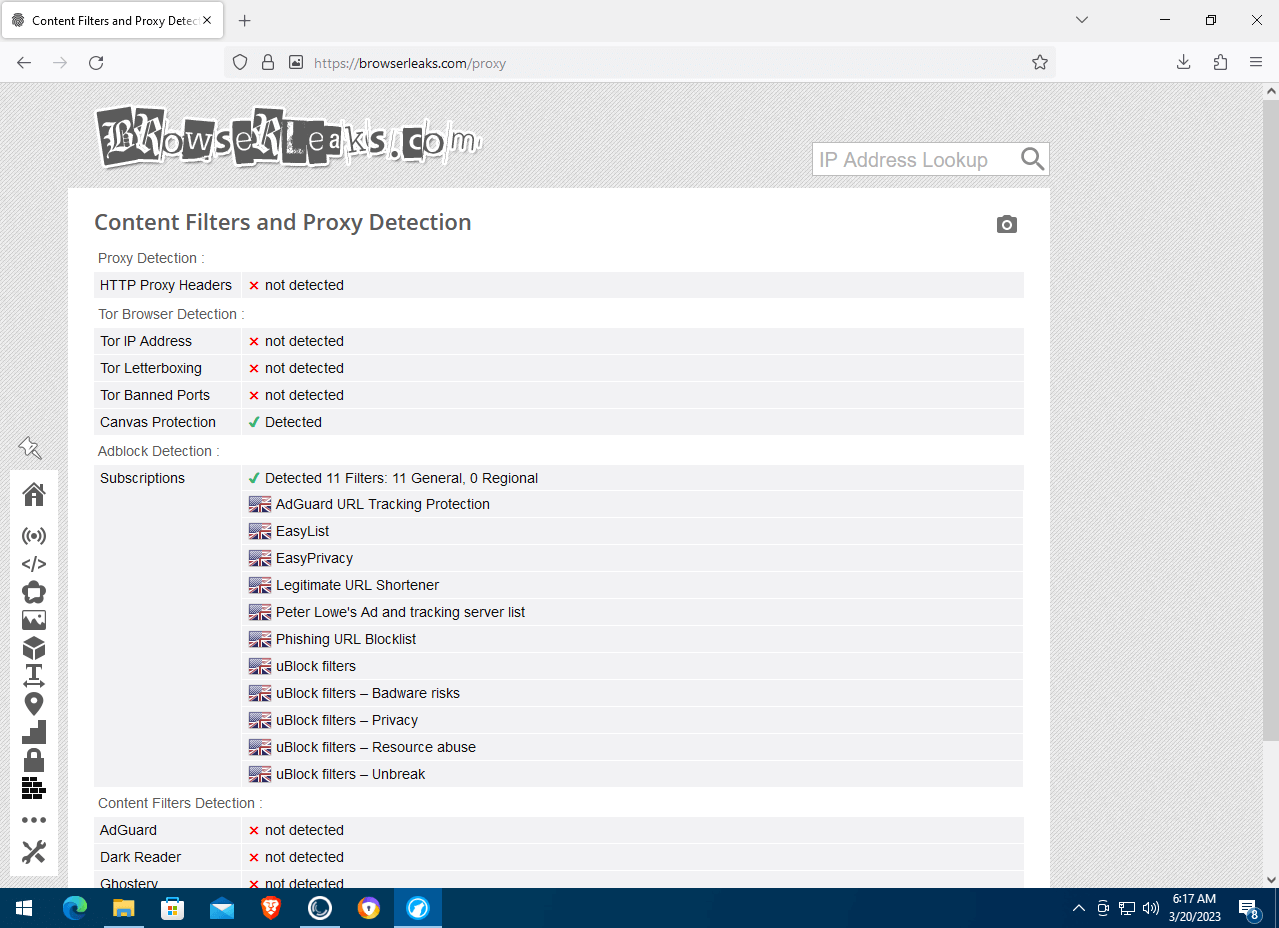Expand the three-dots more sidebar item
This screenshot has height=928, width=1279.
click(34, 820)
